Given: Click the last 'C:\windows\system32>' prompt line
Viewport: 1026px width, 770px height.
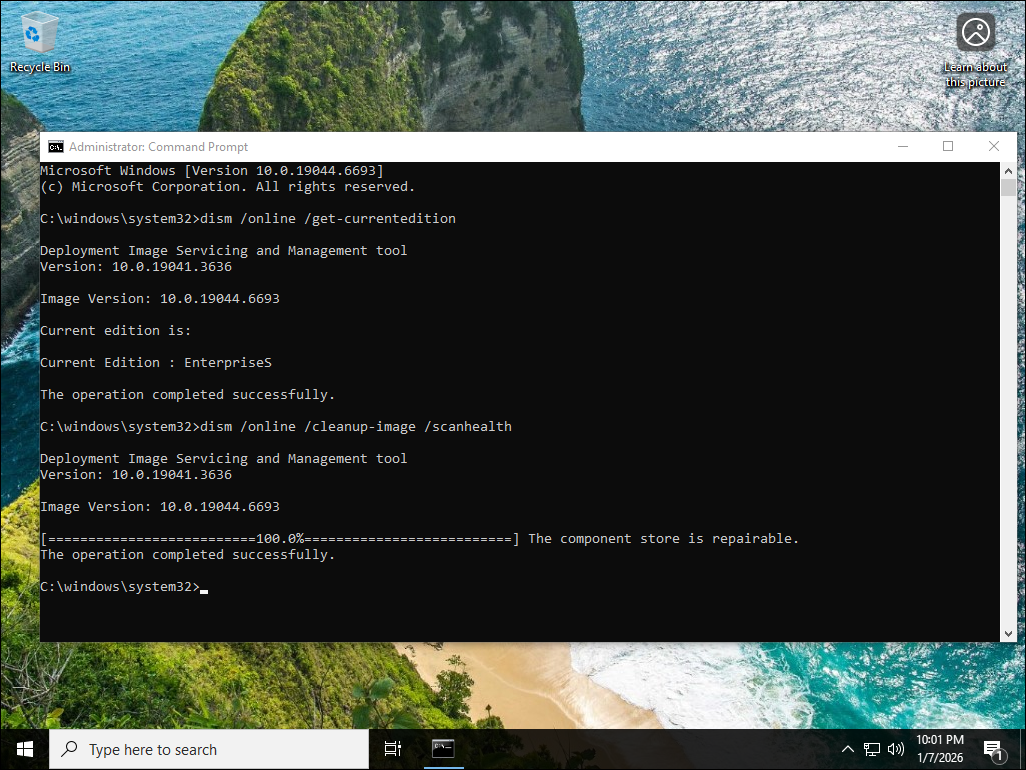Looking at the screenshot, I should (x=124, y=587).
